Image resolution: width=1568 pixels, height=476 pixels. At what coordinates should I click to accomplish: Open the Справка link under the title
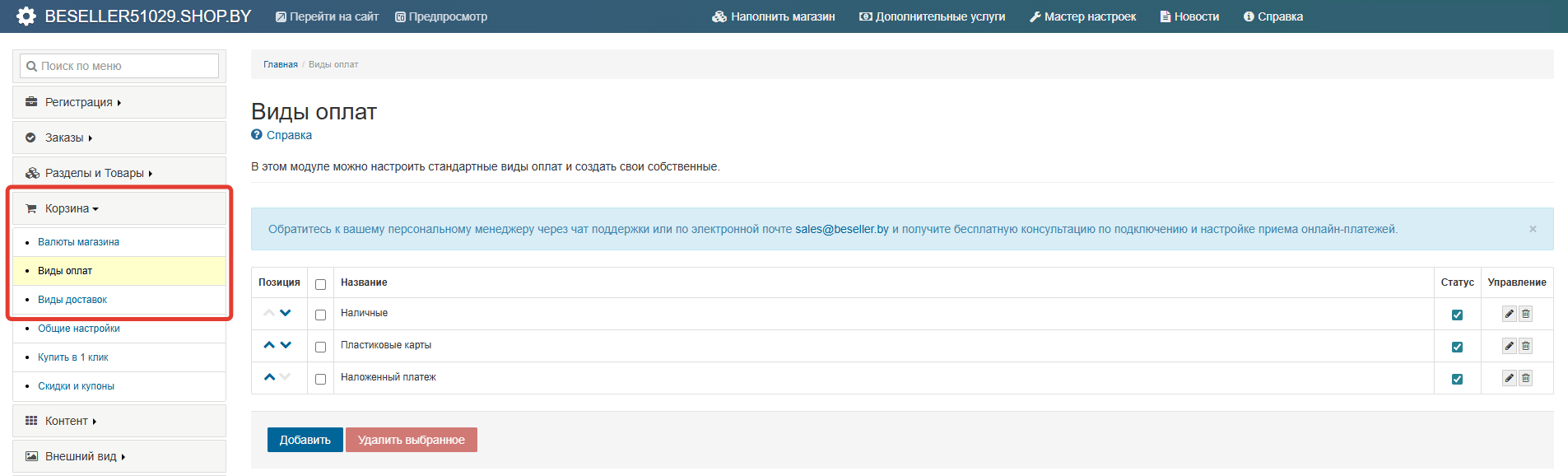point(288,135)
